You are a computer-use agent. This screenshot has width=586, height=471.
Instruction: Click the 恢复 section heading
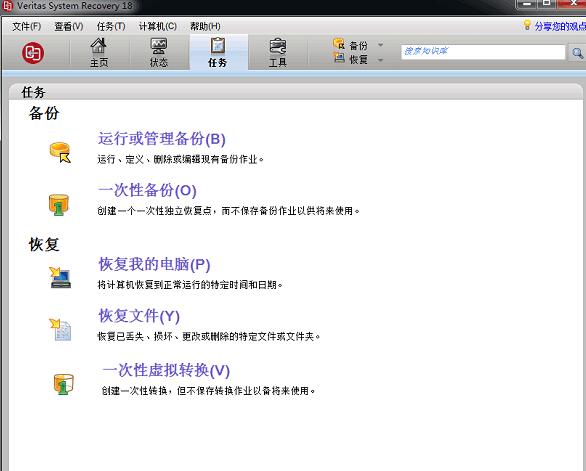(44, 245)
